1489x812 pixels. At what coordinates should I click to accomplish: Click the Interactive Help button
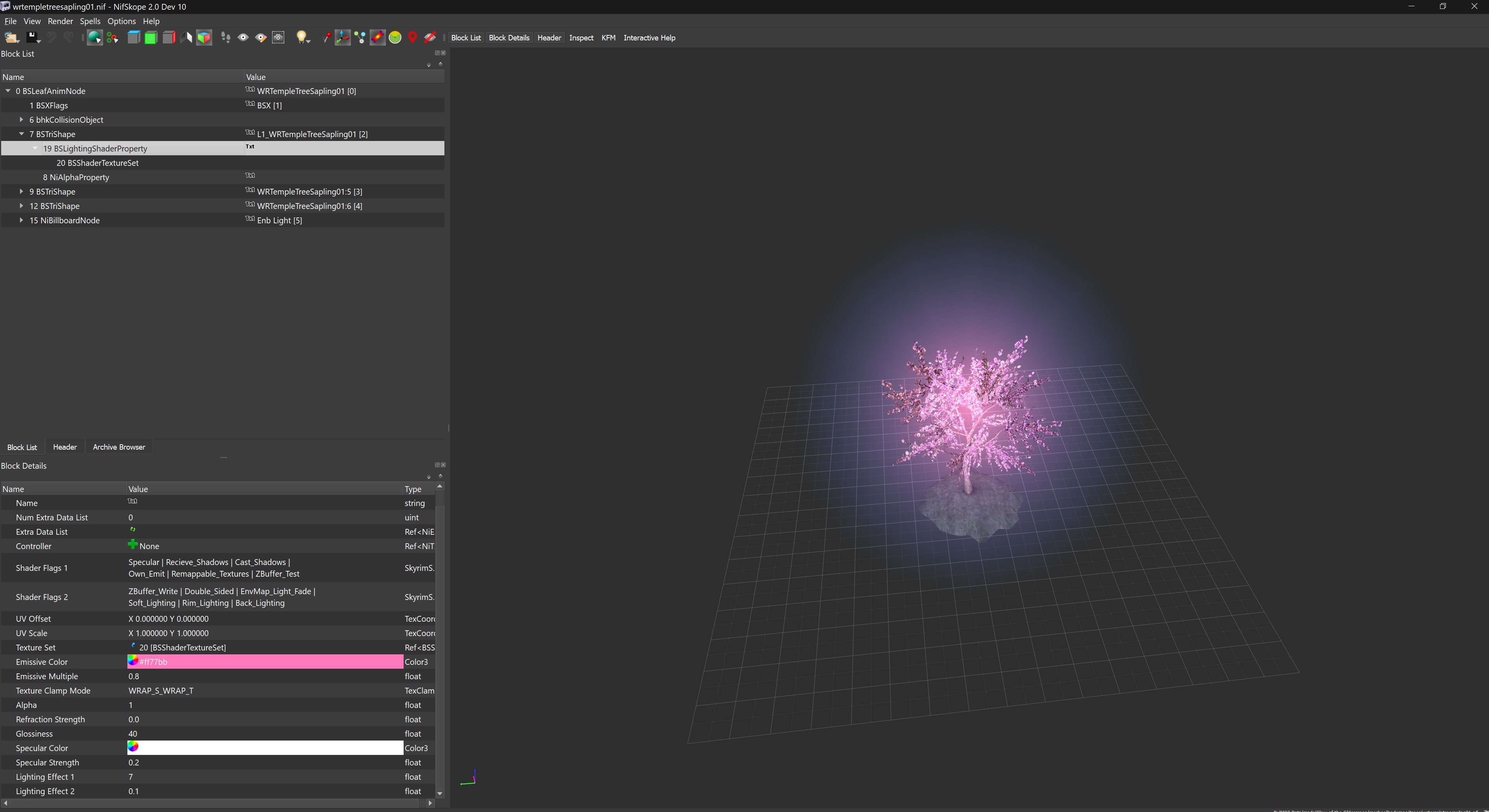[x=649, y=38]
